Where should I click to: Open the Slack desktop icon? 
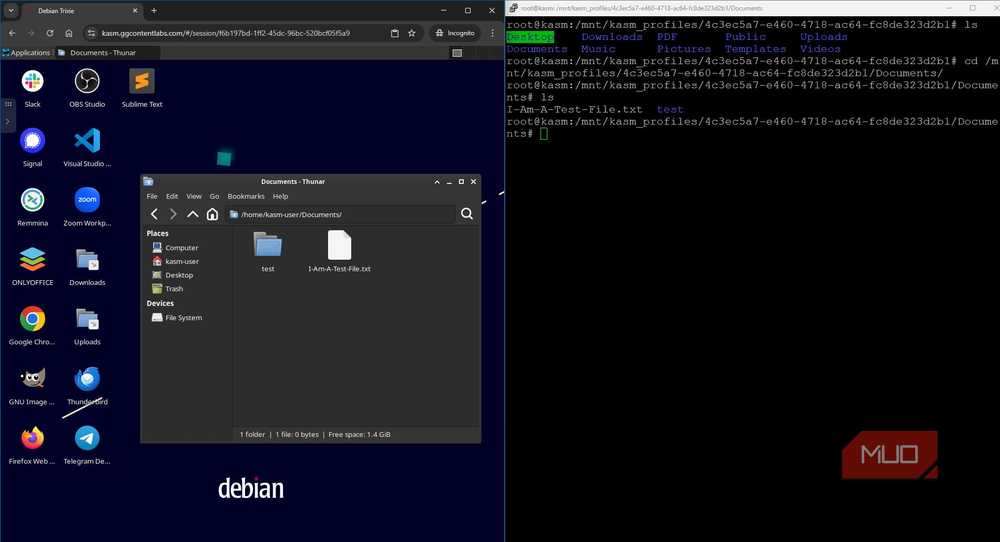click(x=33, y=82)
